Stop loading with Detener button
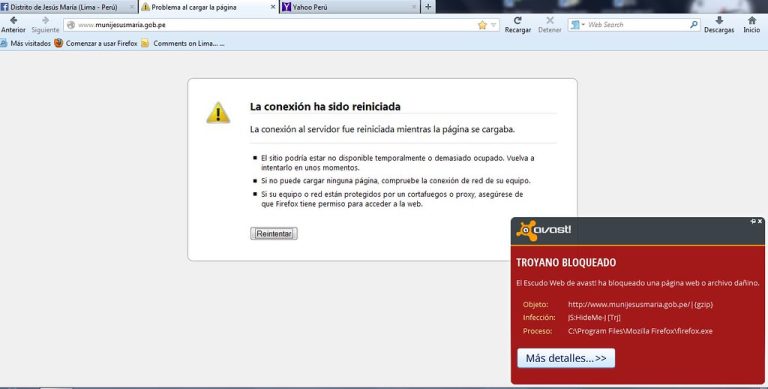The image size is (768, 389). pos(550,24)
